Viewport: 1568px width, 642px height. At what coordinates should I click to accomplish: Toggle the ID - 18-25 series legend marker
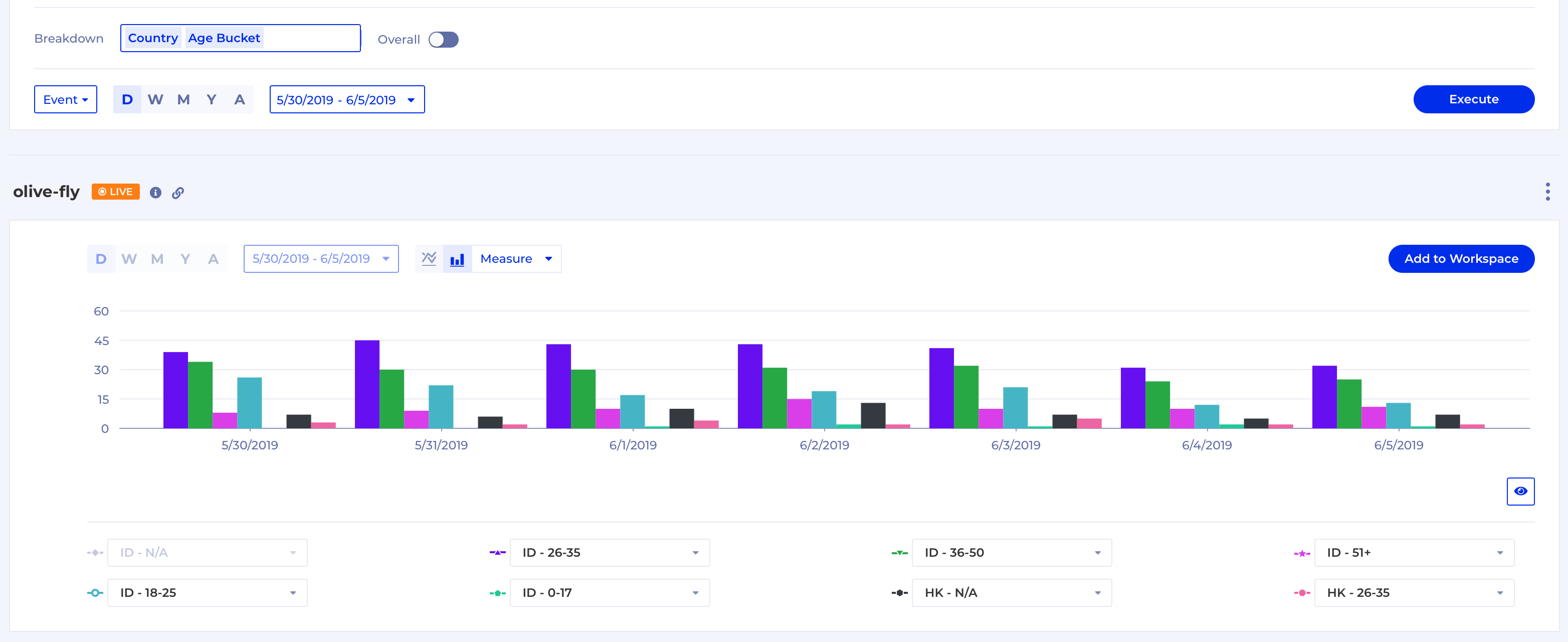click(x=95, y=593)
